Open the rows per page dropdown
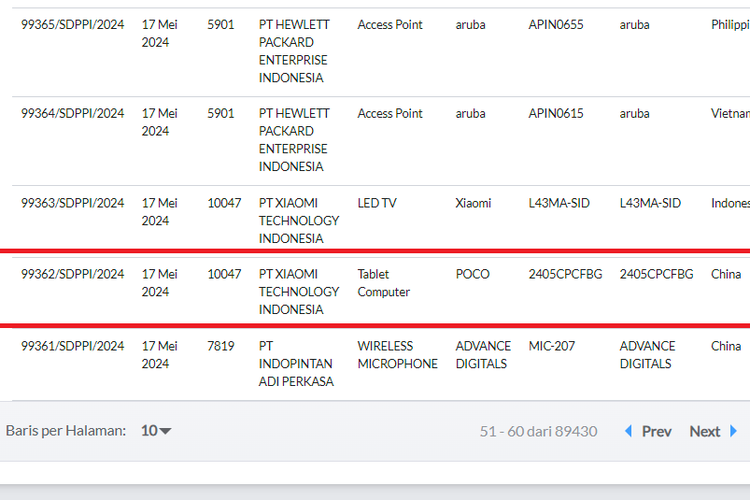 (156, 431)
